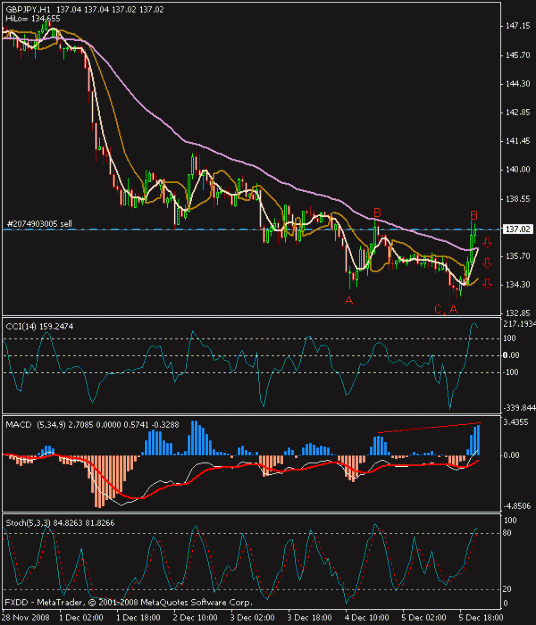The image size is (536, 625).
Task: Click the bottom red down arrow marker
Action: pos(487,283)
